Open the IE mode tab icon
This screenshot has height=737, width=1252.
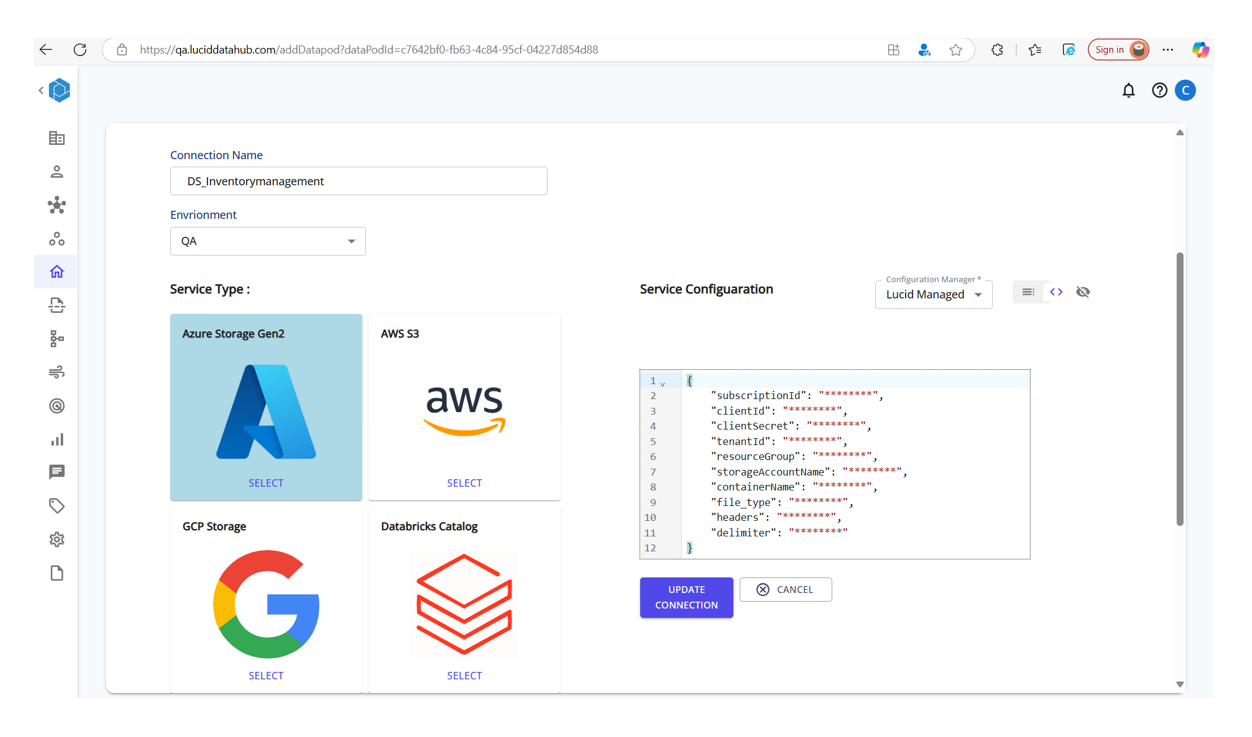[x=1068, y=49]
